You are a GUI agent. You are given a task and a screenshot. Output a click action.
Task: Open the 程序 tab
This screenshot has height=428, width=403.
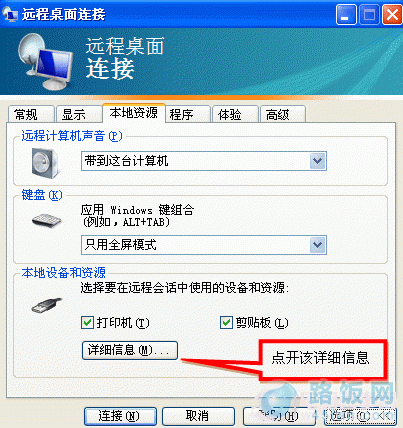pos(188,114)
